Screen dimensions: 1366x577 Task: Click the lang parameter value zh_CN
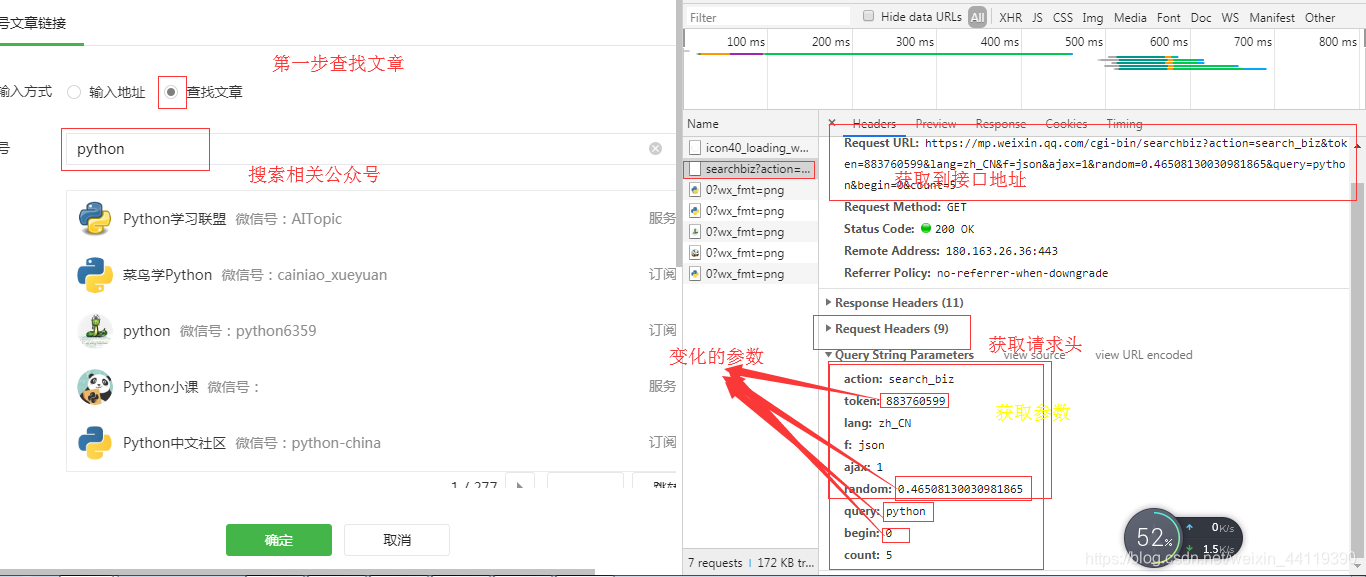894,423
